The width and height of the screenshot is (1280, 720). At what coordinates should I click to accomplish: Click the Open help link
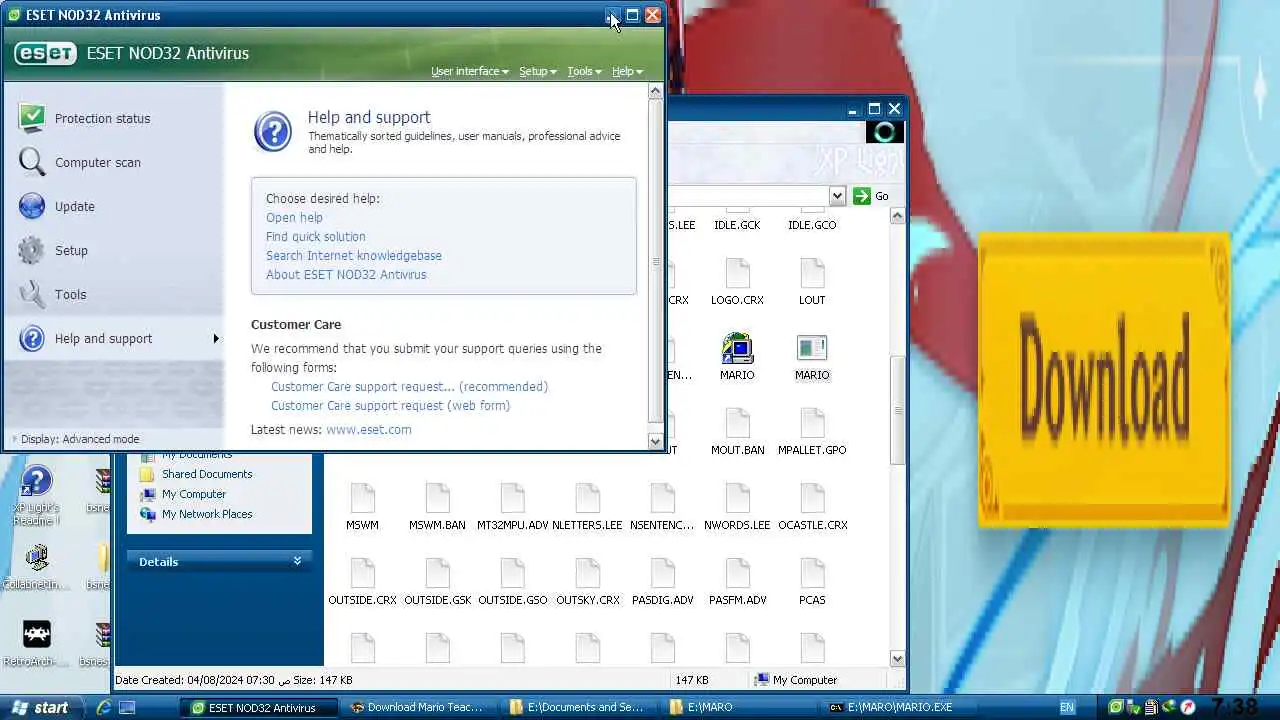[294, 217]
